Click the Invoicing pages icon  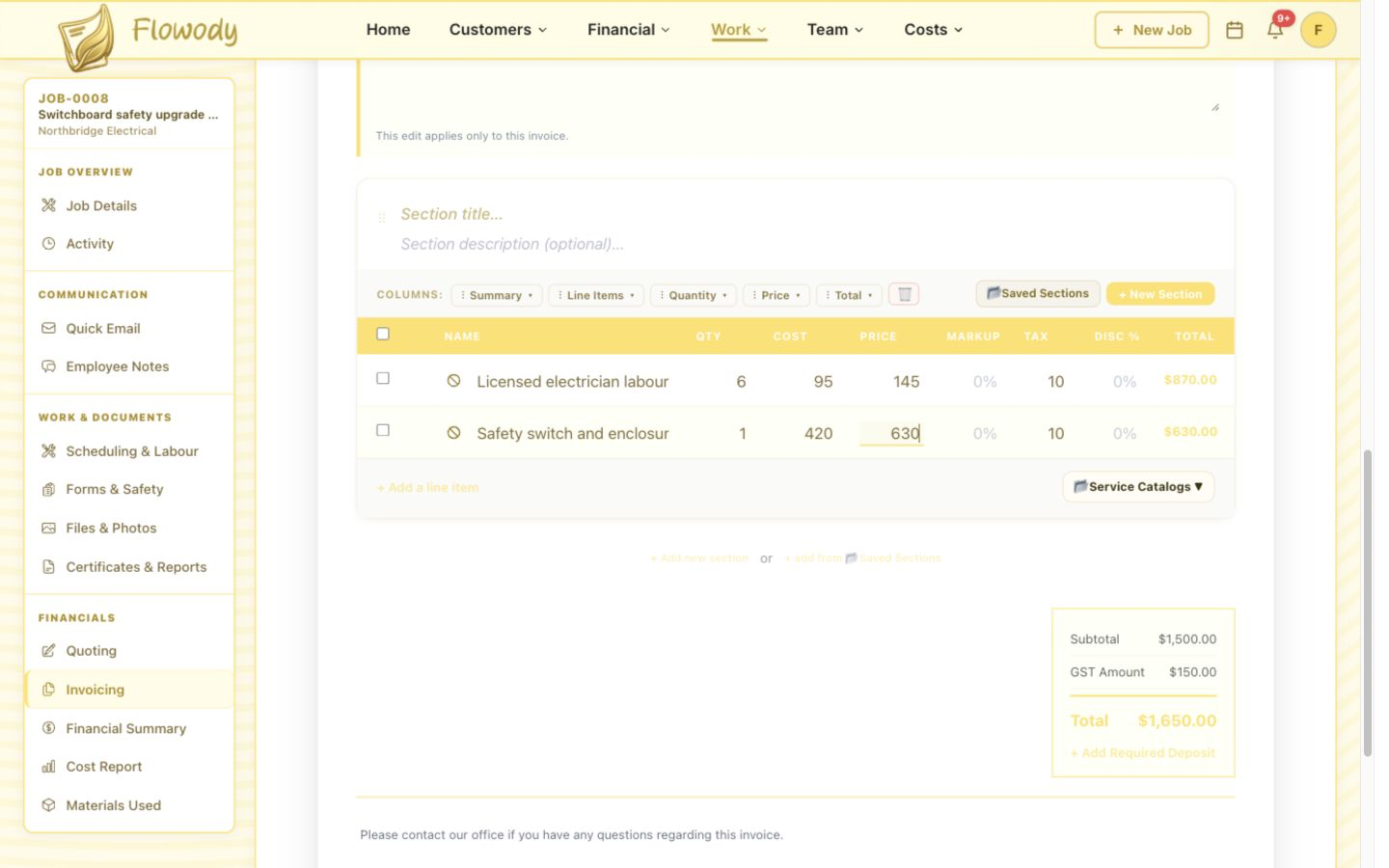tap(48, 690)
